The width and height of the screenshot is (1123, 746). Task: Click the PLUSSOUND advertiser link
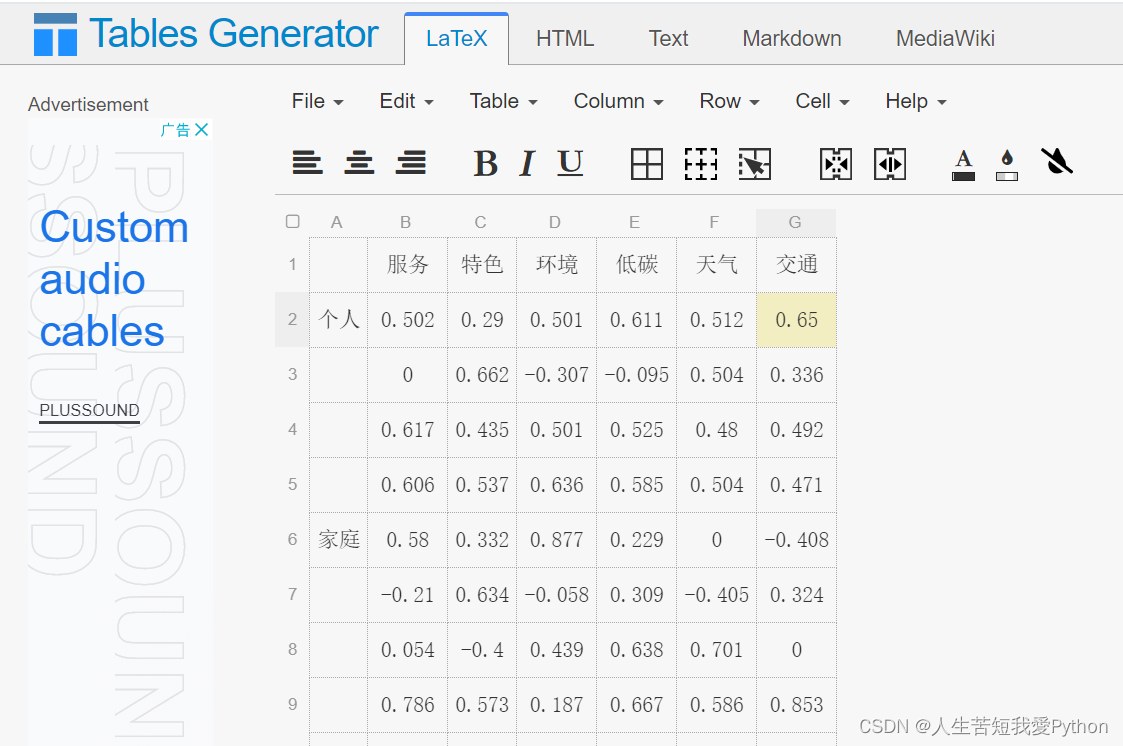(90, 410)
